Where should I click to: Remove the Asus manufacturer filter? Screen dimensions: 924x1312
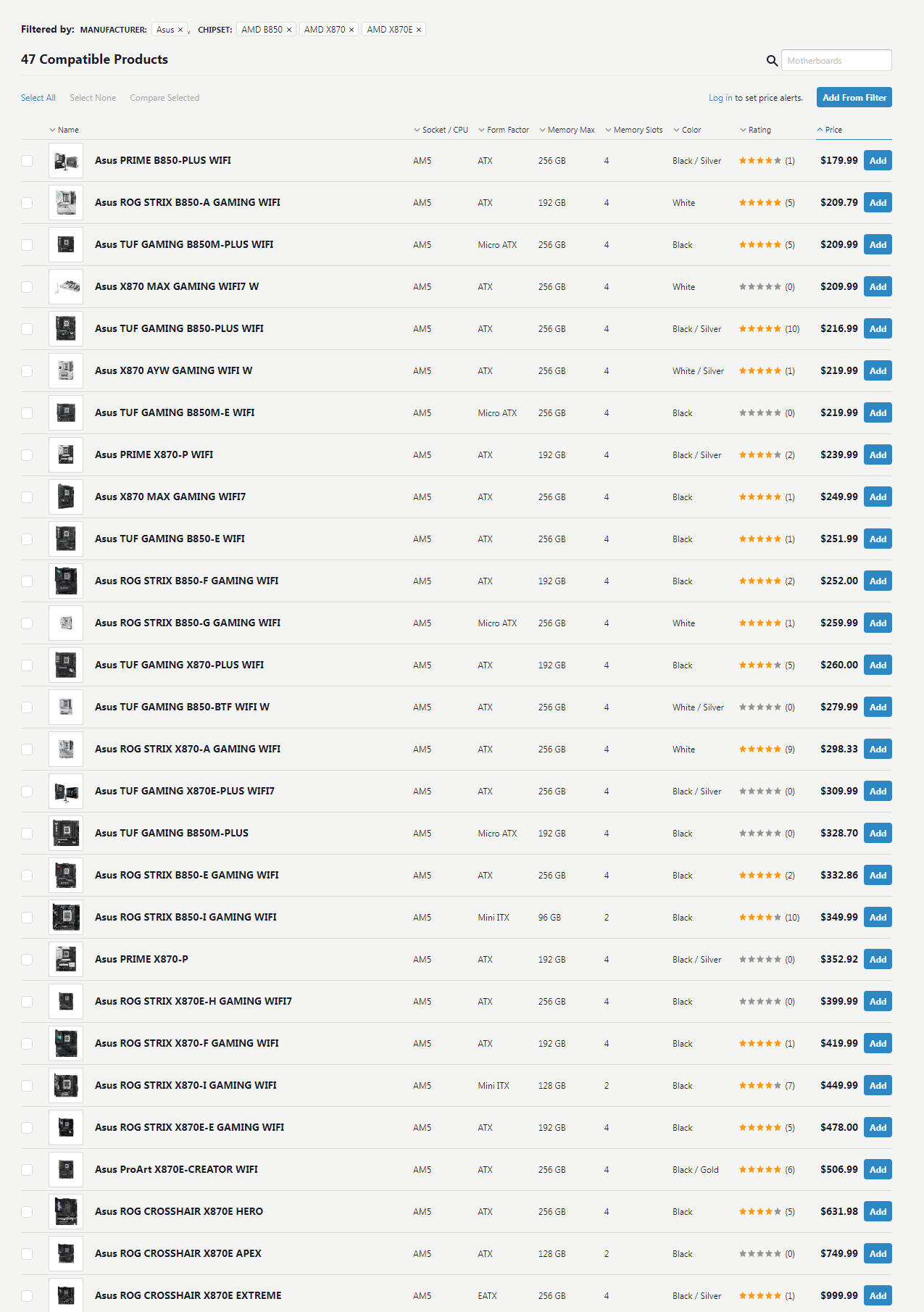180,30
